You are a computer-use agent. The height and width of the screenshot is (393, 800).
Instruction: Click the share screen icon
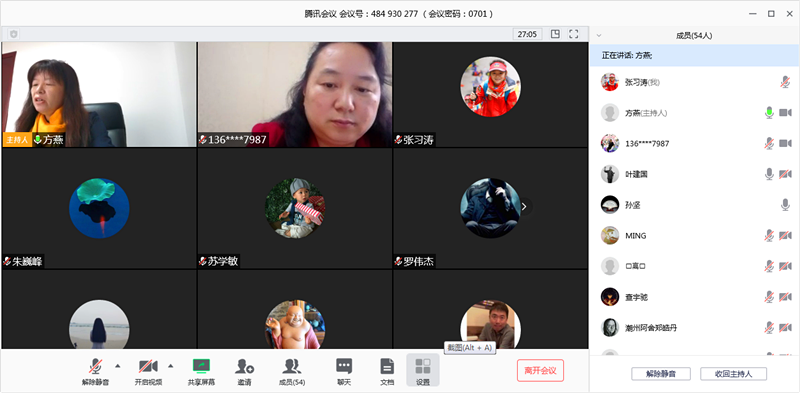tap(201, 366)
